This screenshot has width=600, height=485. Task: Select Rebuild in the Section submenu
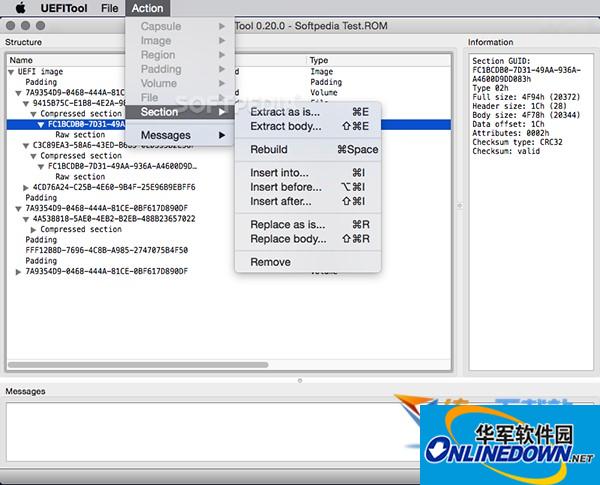tap(308, 150)
